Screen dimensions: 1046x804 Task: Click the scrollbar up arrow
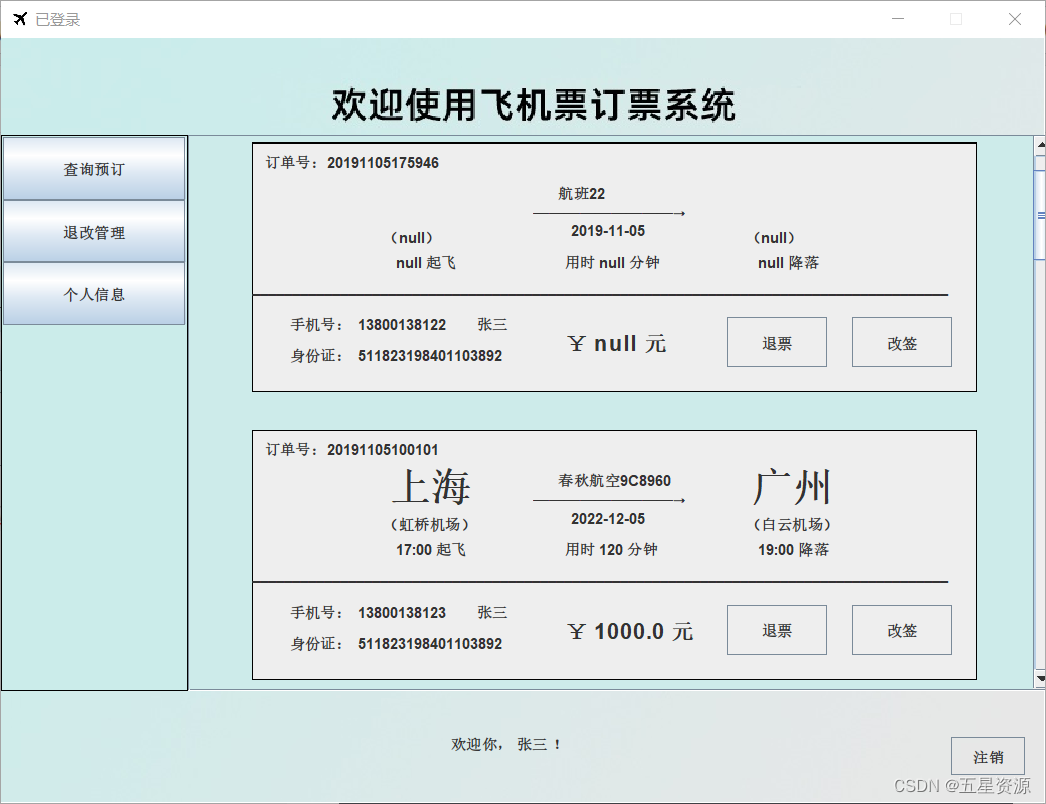tap(1040, 144)
